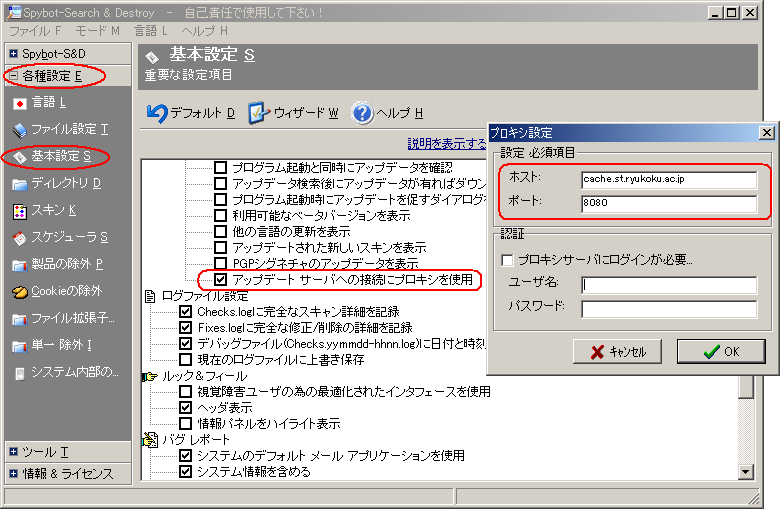Screen dimensions: 781x509
Task: Click the 製品の除外 folder icon
Action: pyautogui.click(x=19, y=265)
